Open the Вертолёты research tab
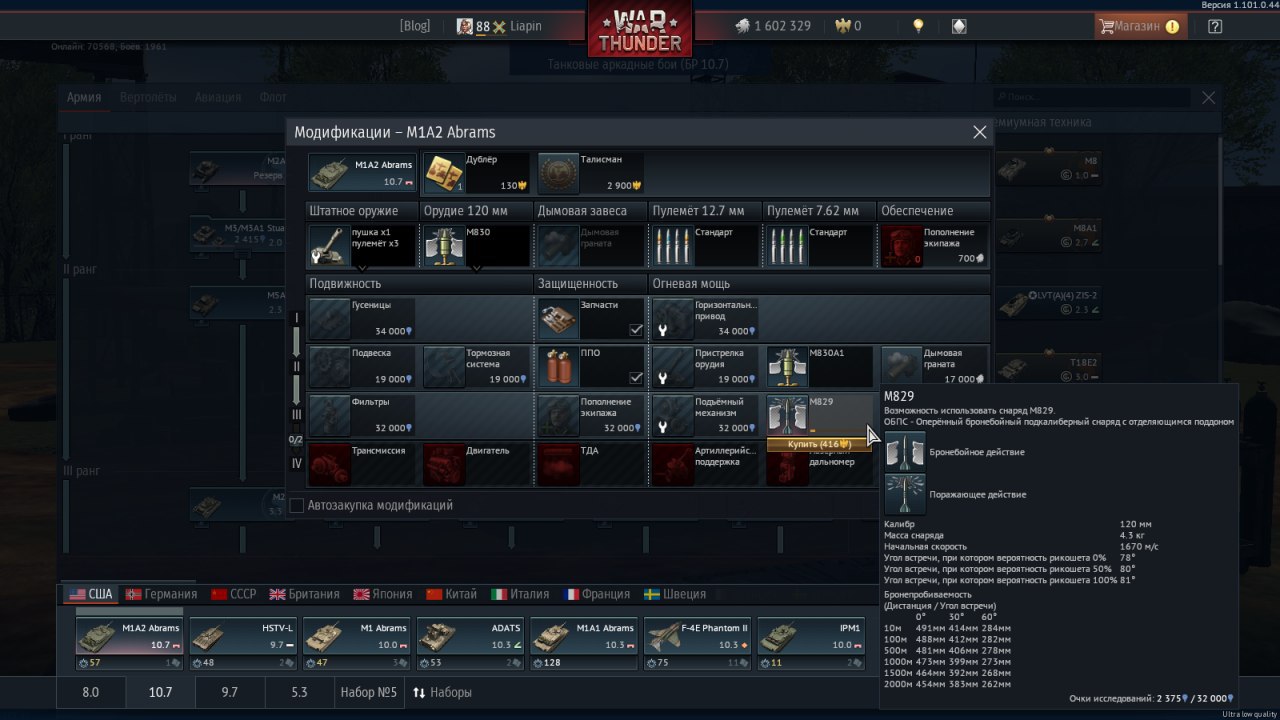1280x720 pixels. tap(148, 97)
